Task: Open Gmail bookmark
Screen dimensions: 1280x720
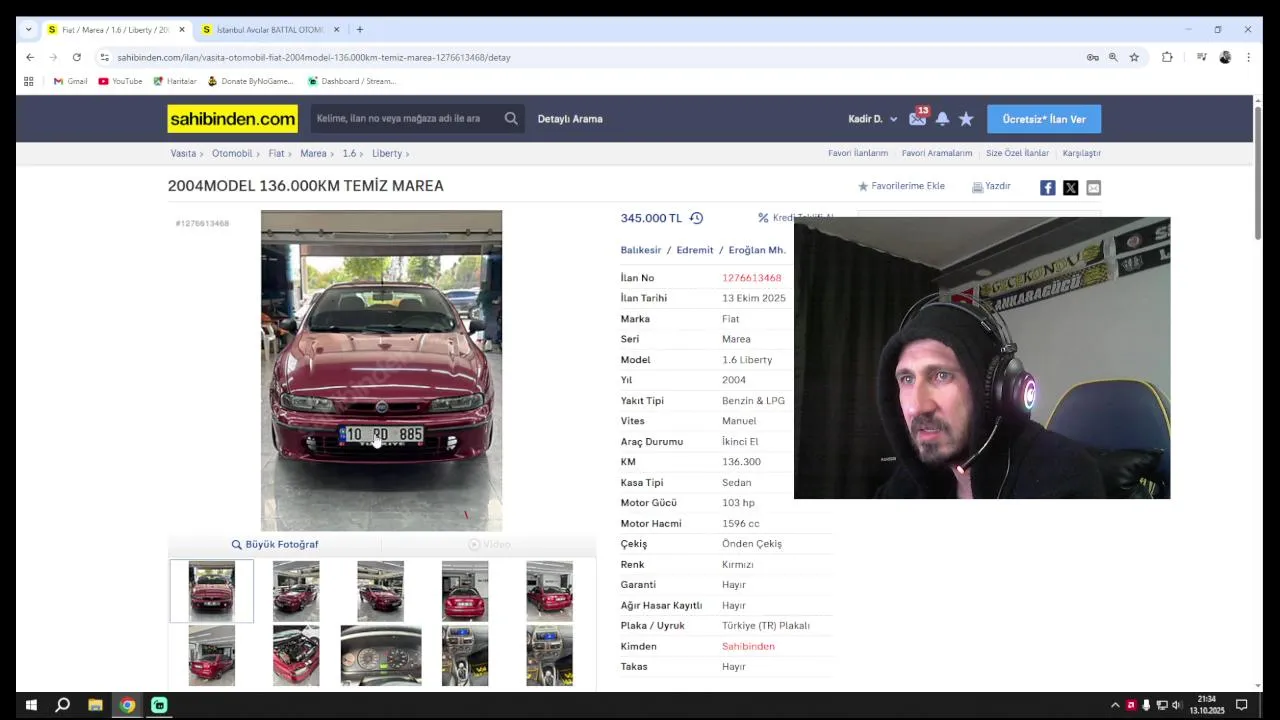Action: coord(70,81)
